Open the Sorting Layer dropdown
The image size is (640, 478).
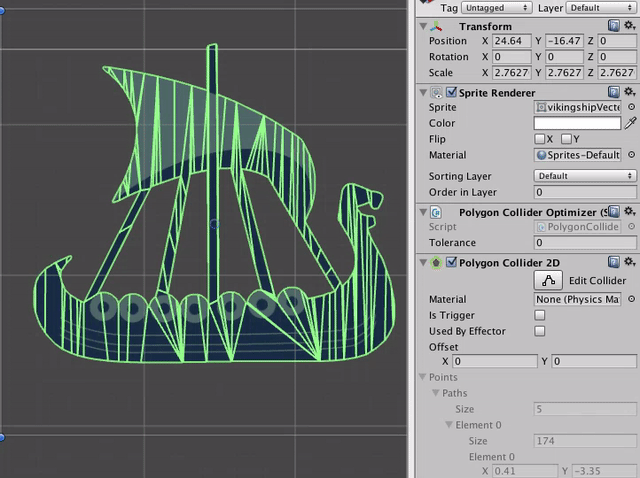coord(585,176)
